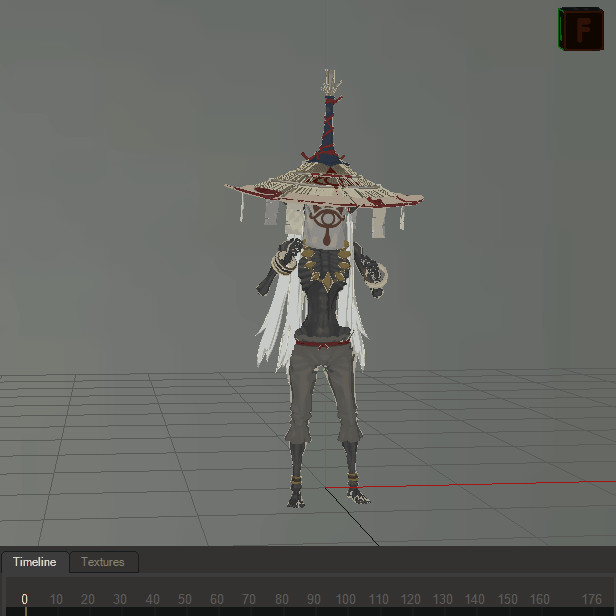This screenshot has height=616, width=616.
Task: Click the playhead at frame 0
Action: [25, 601]
